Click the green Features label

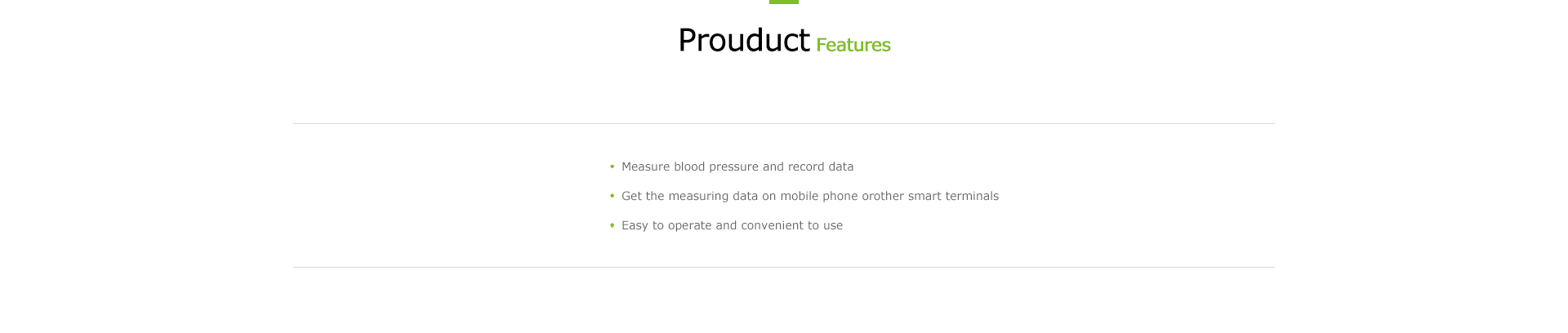(x=853, y=45)
